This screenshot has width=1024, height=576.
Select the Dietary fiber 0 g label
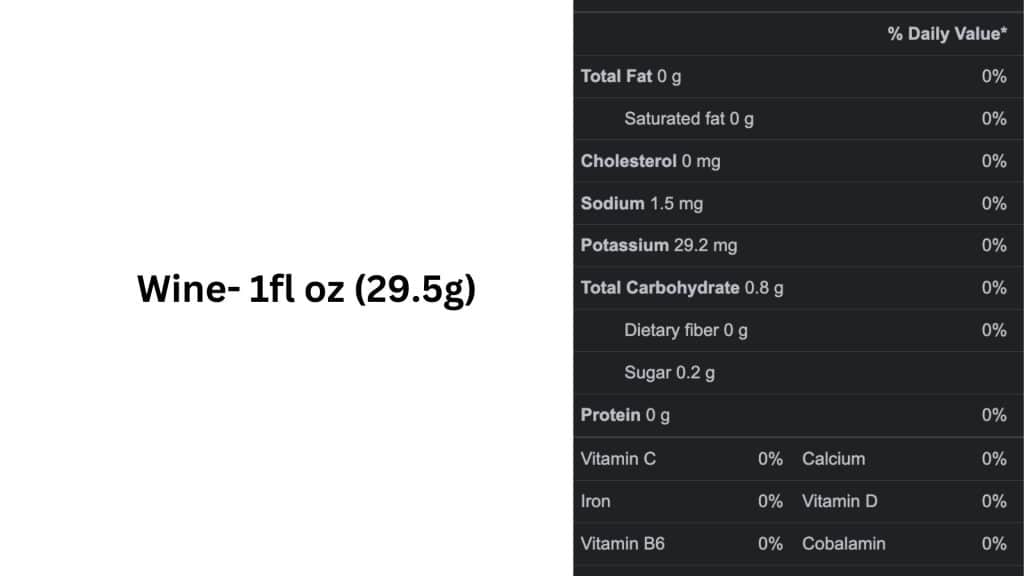pos(686,330)
